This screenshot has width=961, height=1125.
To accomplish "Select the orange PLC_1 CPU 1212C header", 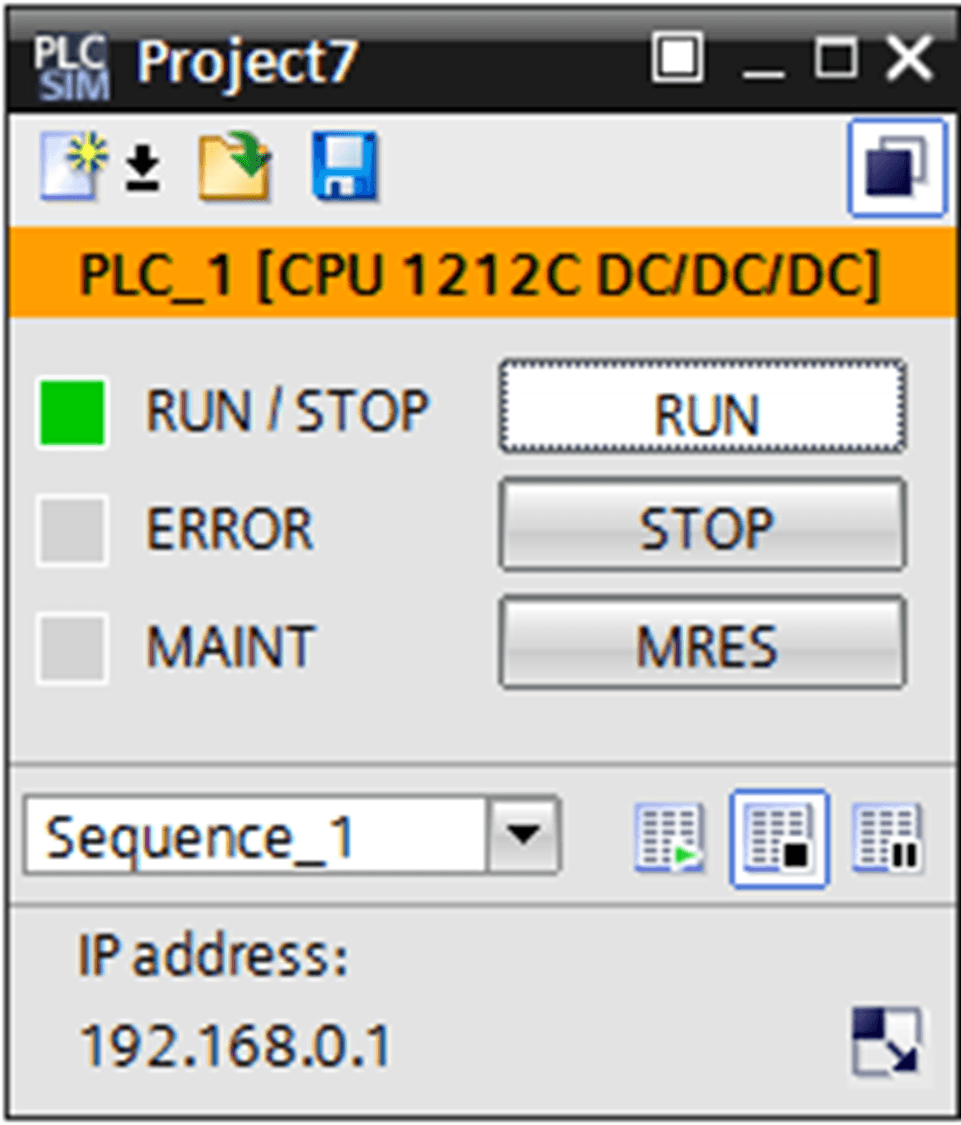I will (481, 273).
